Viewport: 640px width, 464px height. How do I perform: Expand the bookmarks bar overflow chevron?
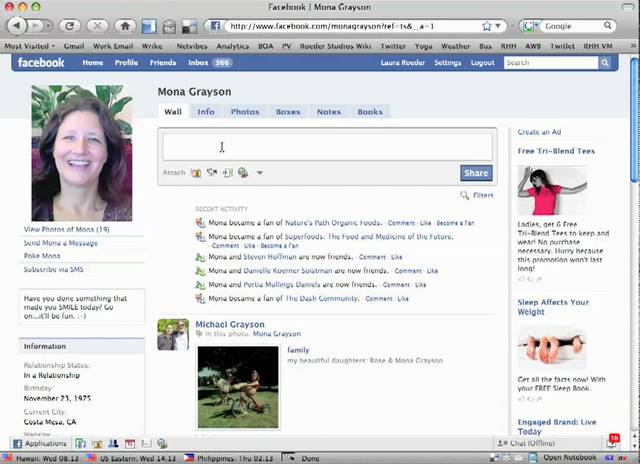[633, 46]
